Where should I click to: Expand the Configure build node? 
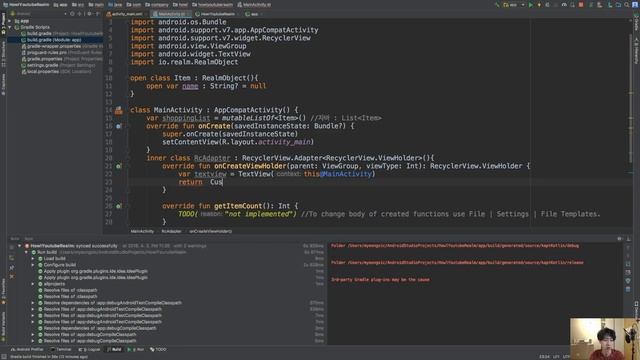33,265
